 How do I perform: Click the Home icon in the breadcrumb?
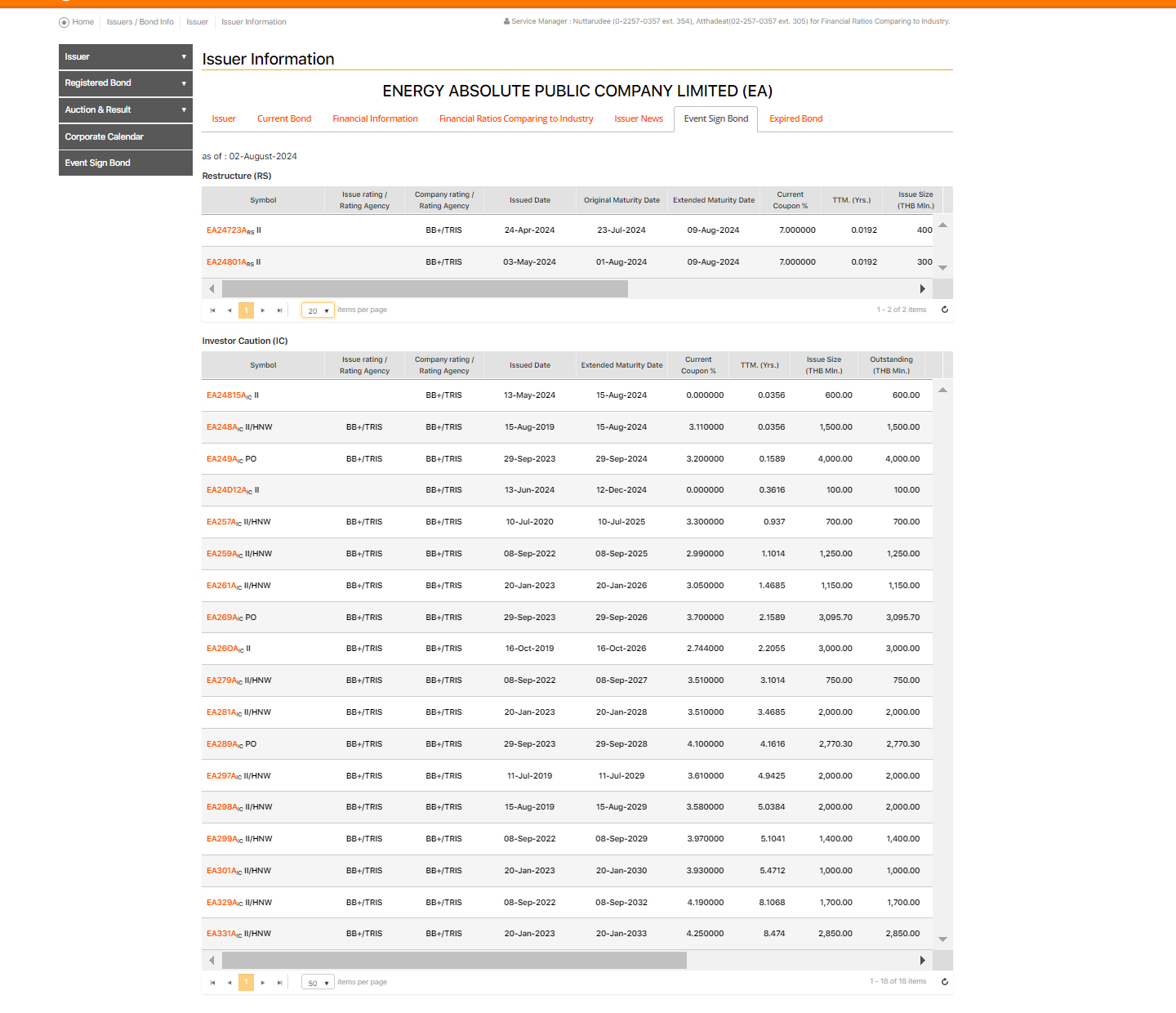tap(65, 22)
